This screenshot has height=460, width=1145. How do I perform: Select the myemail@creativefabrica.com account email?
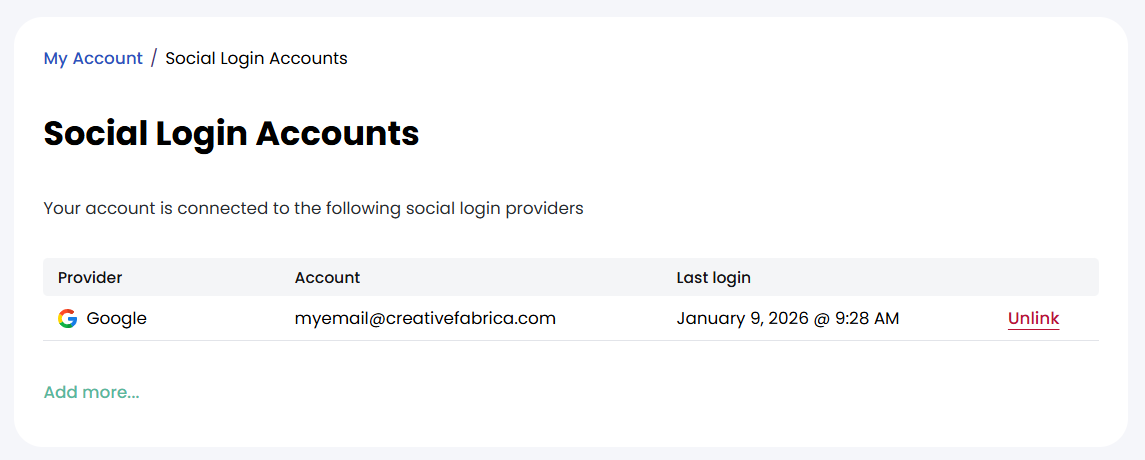[x=425, y=319]
